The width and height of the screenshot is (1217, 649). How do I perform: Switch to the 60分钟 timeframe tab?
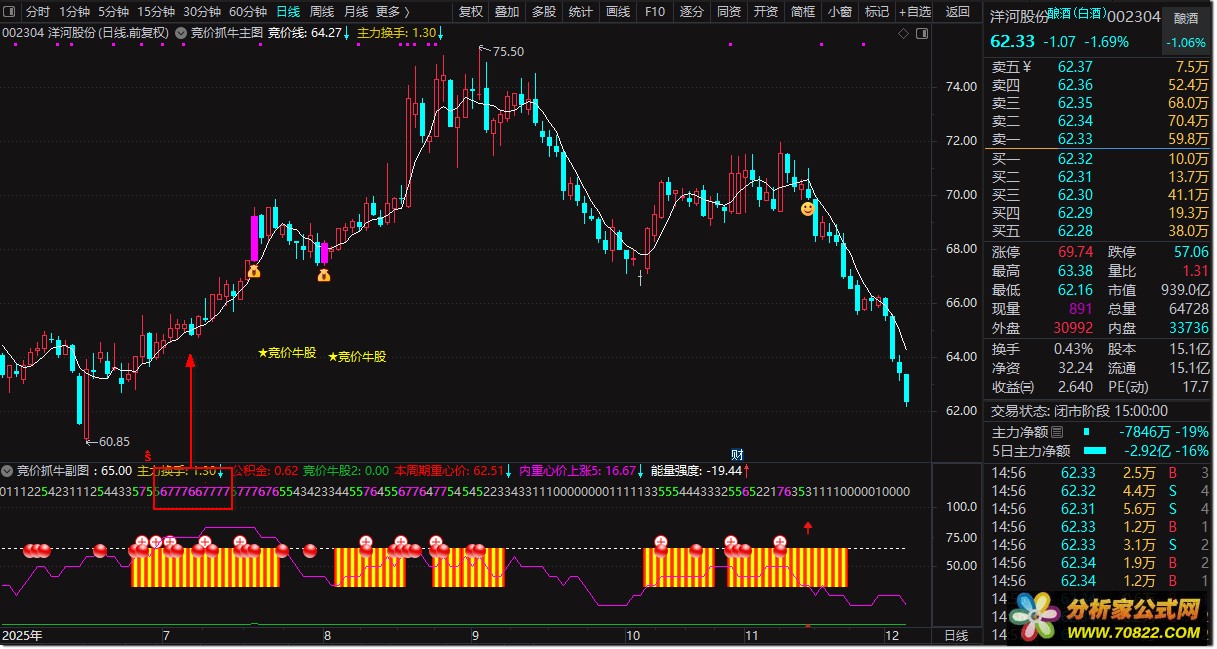(x=247, y=12)
